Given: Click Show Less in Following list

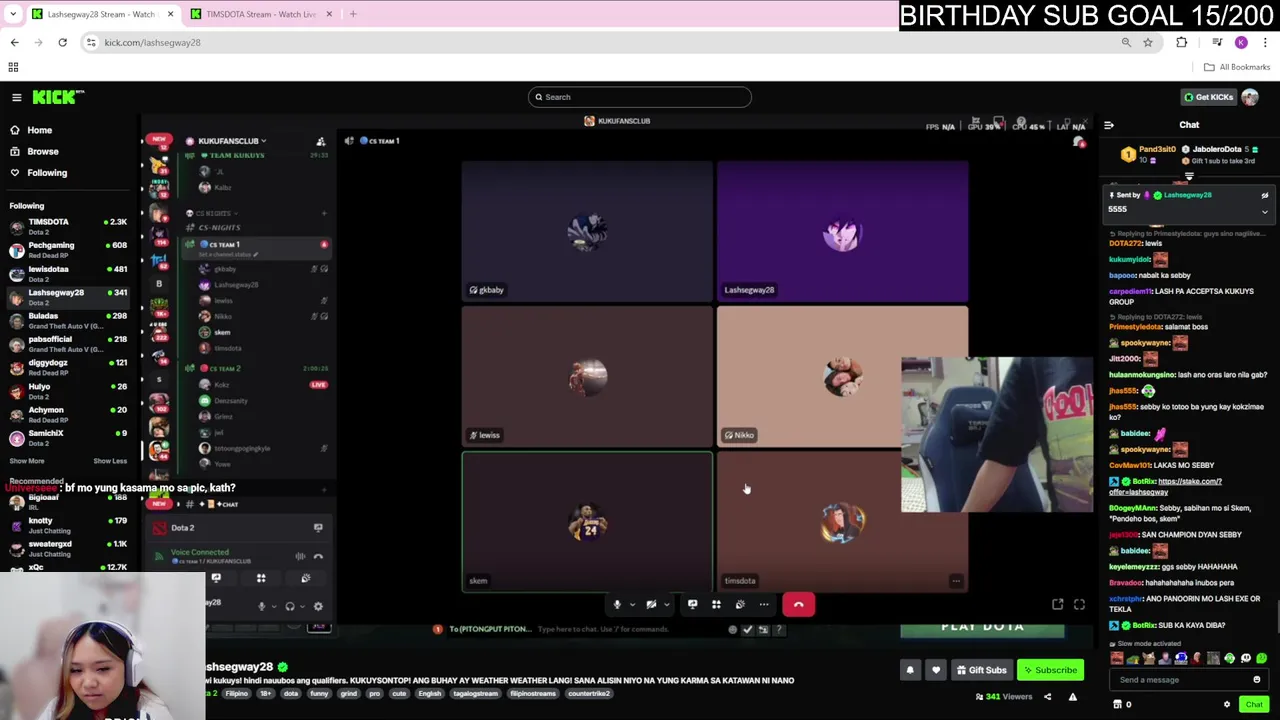Looking at the screenshot, I should (110, 461).
